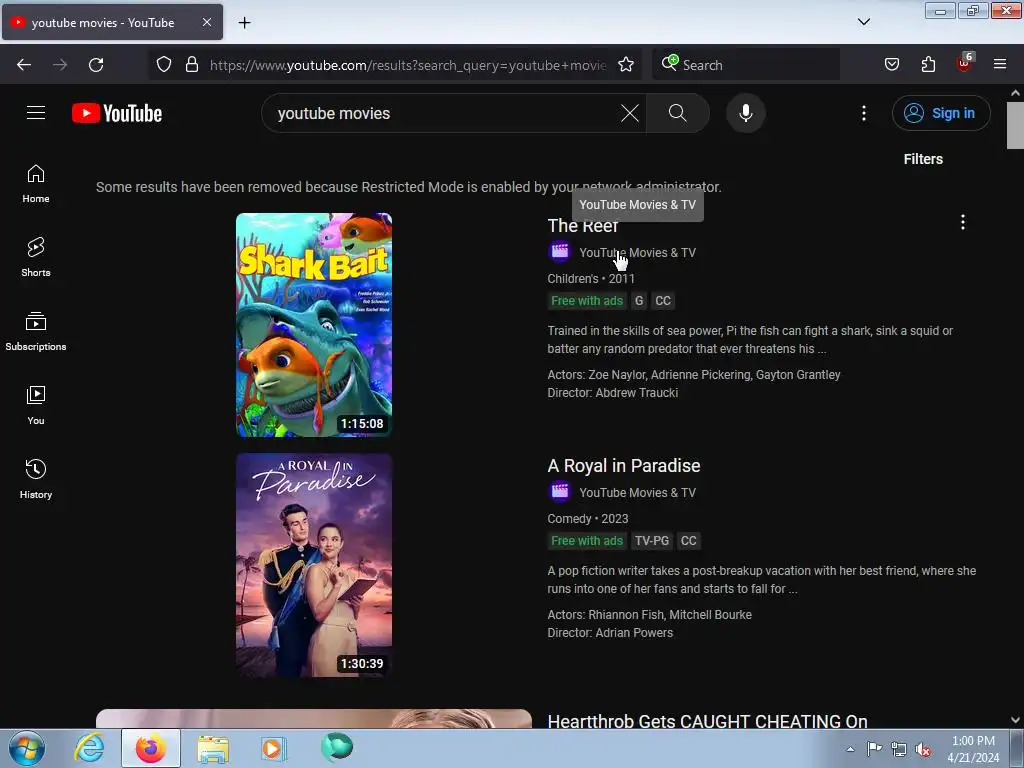Click the YouTube logo
This screenshot has width=1024, height=768.
tap(117, 113)
